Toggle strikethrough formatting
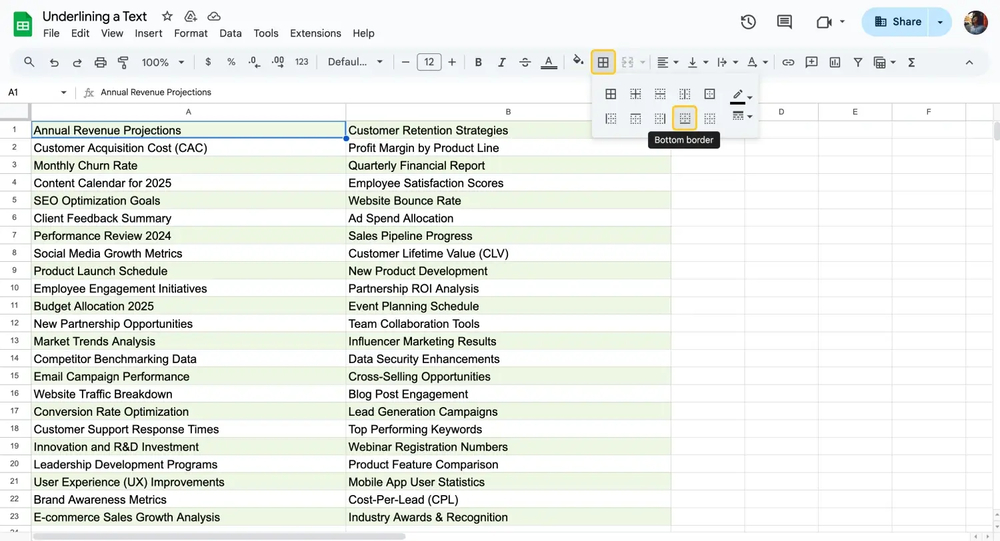1000x541 pixels. 525,62
